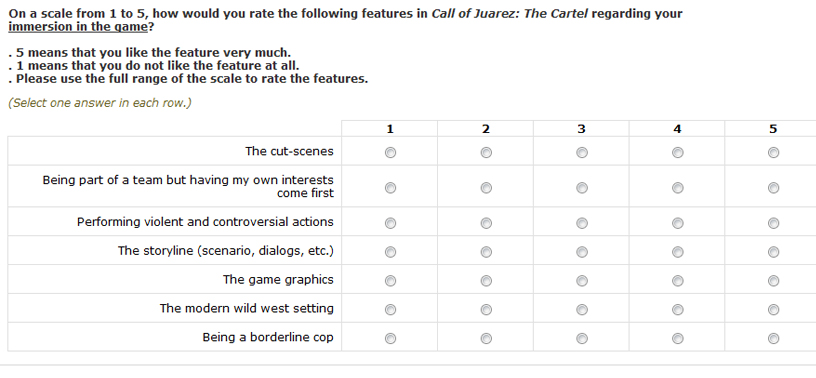Rate performing violent and controversial actions as 3

(x=582, y=223)
